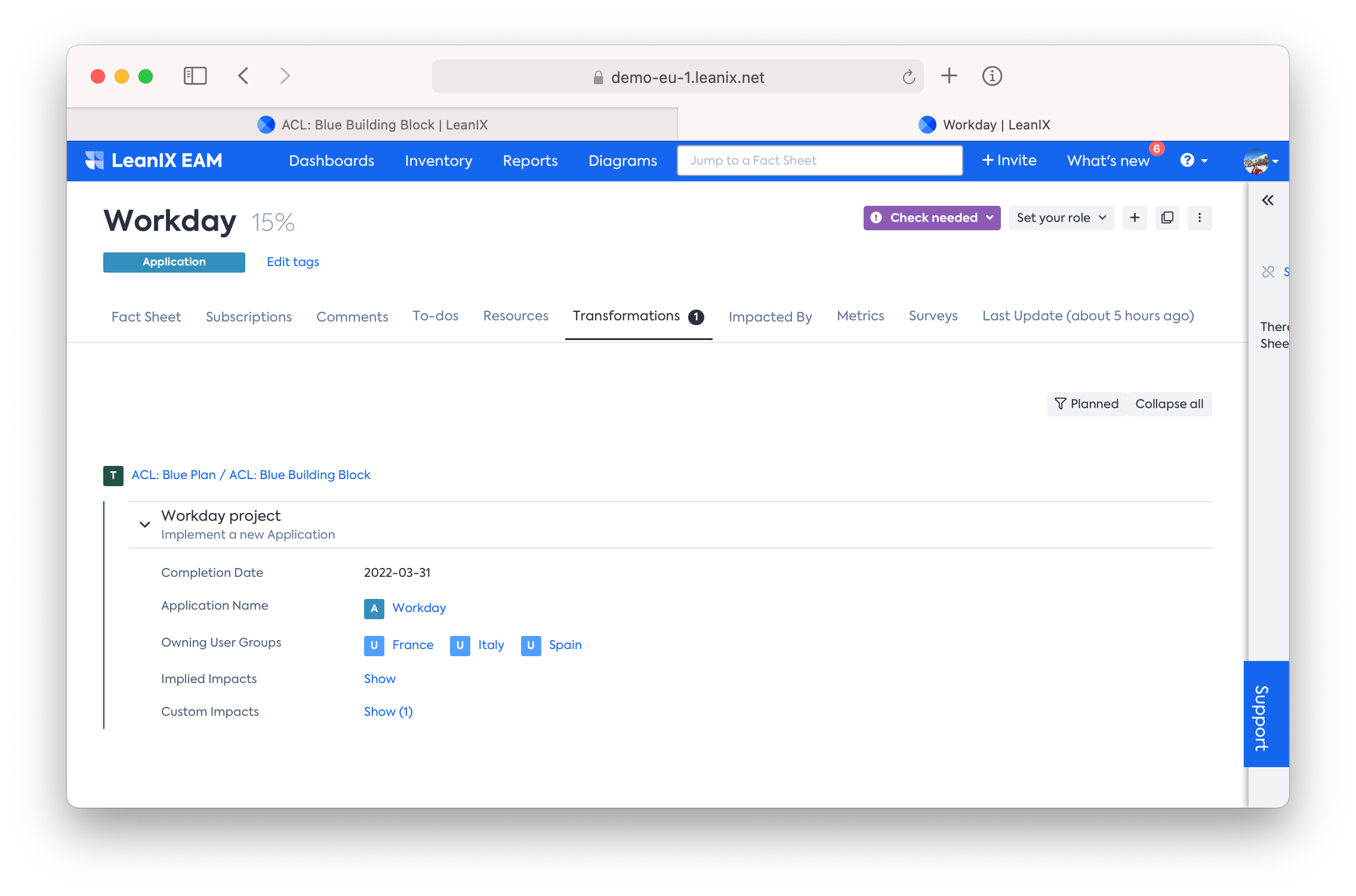The width and height of the screenshot is (1356, 896).
Task: Open the Support side tab
Action: [x=1266, y=714]
